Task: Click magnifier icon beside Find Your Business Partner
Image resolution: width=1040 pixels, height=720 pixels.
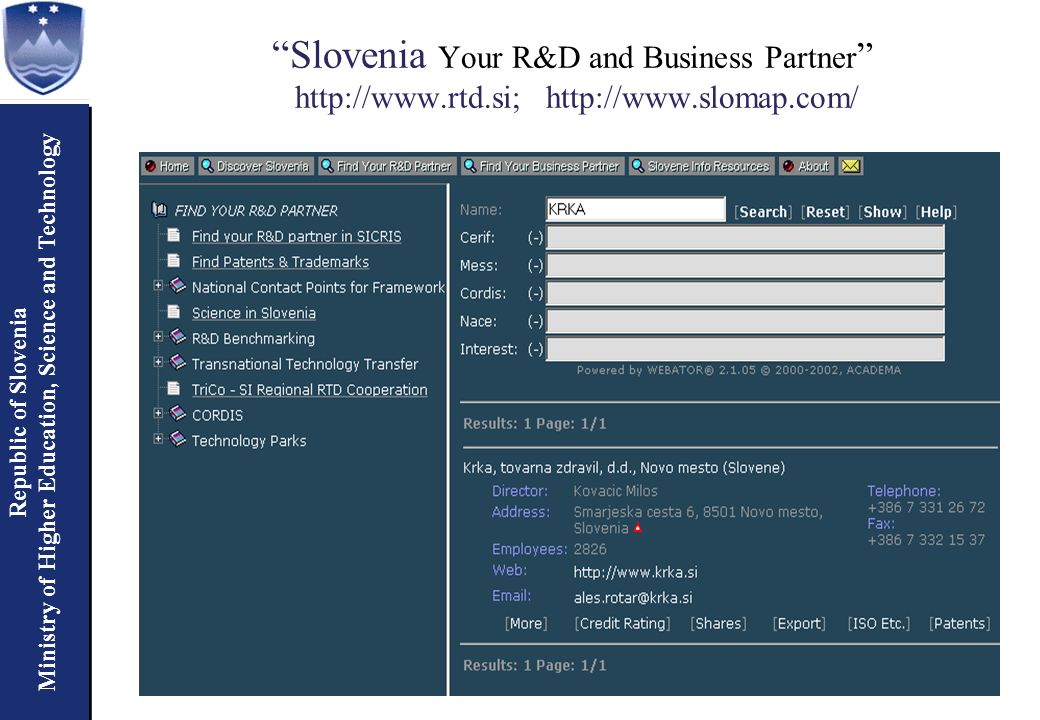Action: [x=470, y=166]
